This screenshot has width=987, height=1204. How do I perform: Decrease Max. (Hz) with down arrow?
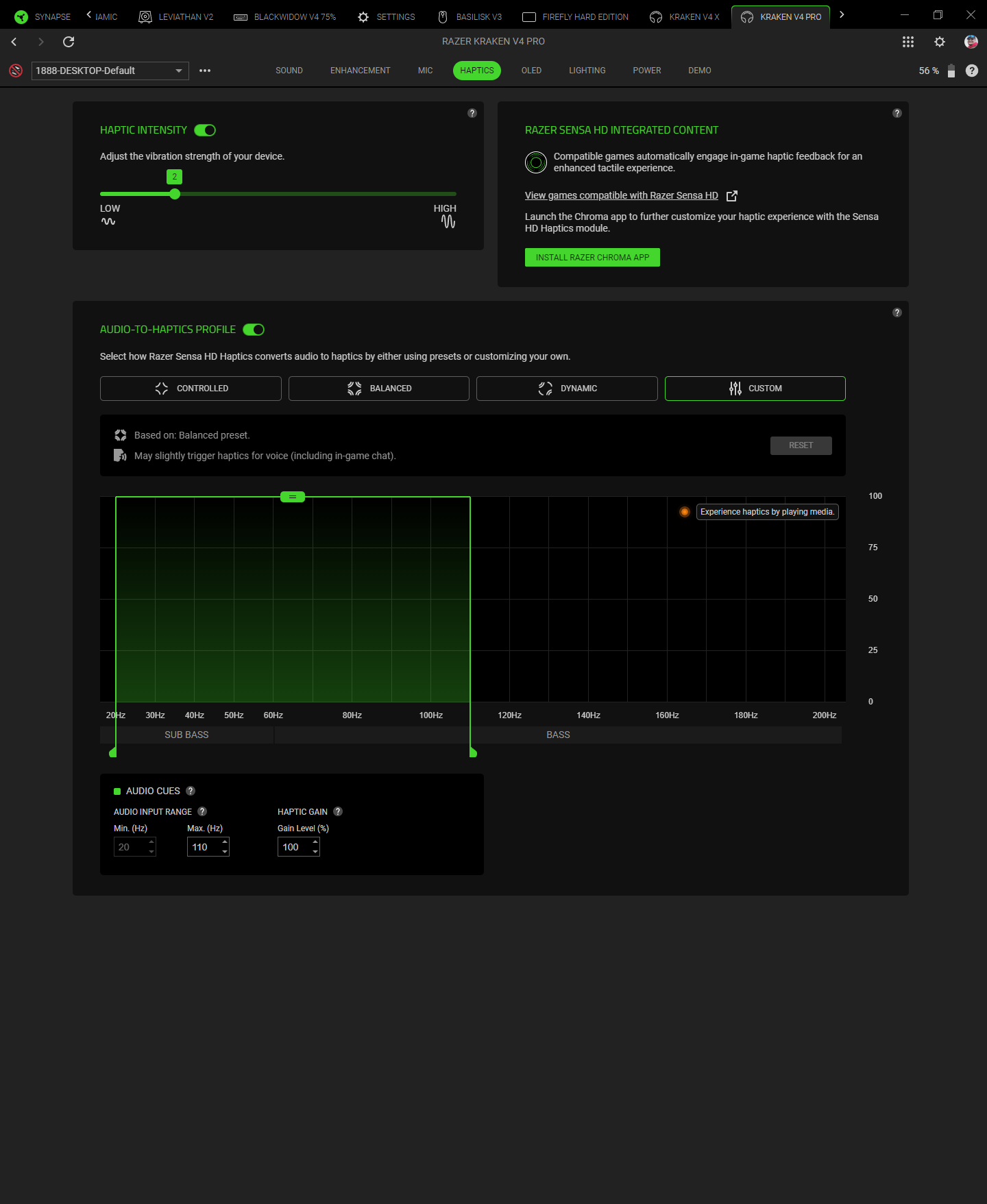(x=225, y=852)
